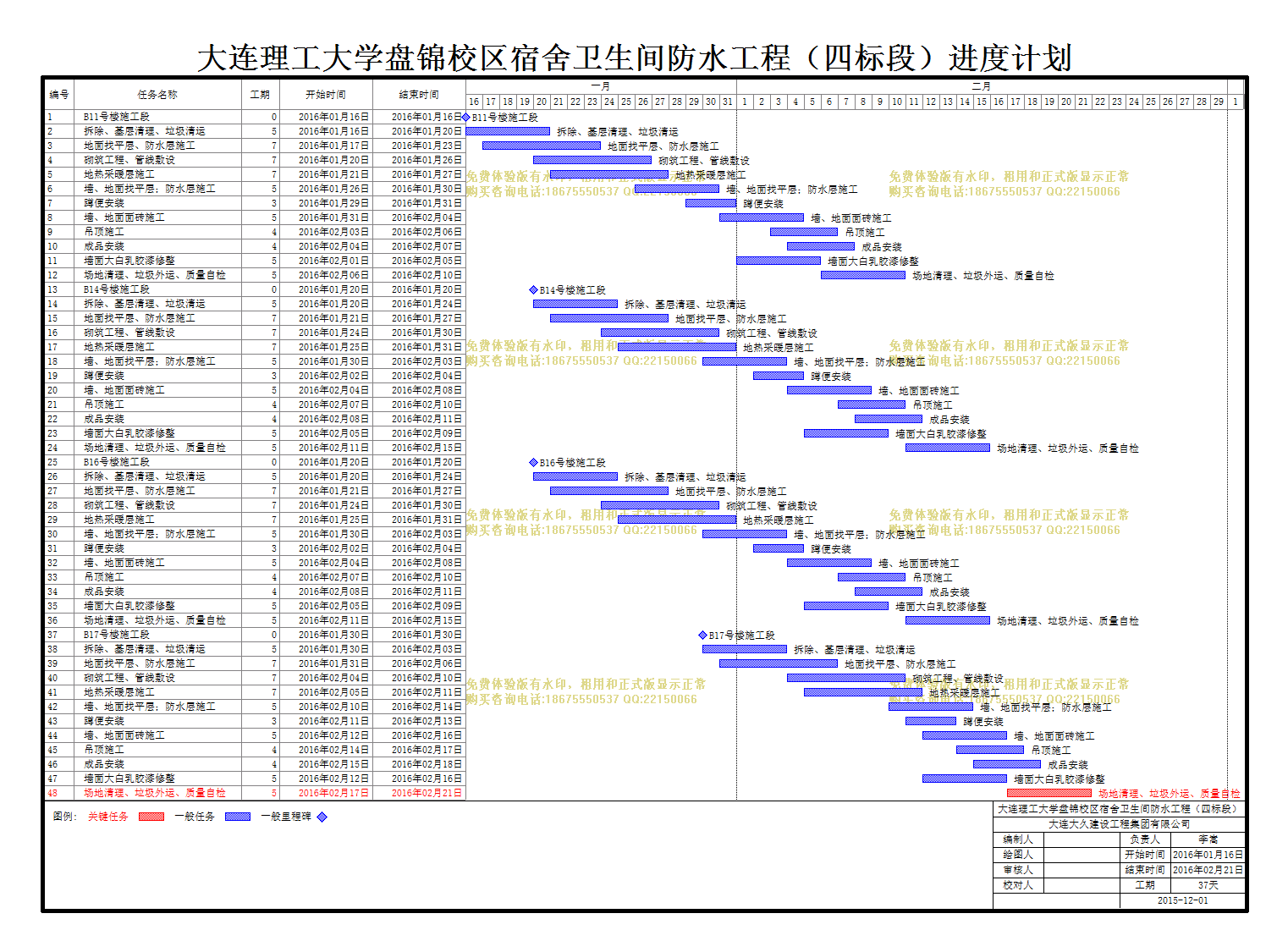Select the row 24 场地清理 Gantt bar
Image resolution: width=1288 pixels, height=952 pixels.
point(948,448)
